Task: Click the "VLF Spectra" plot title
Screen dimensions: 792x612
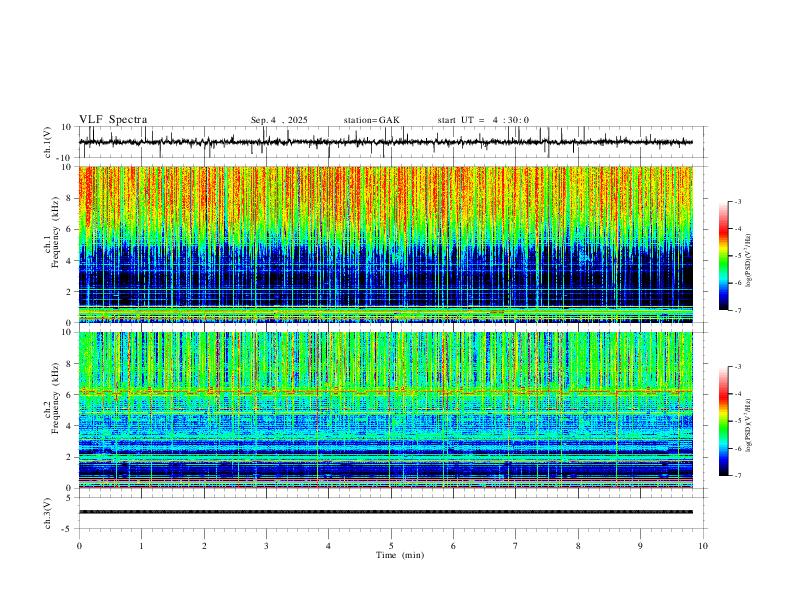Action: (113, 120)
